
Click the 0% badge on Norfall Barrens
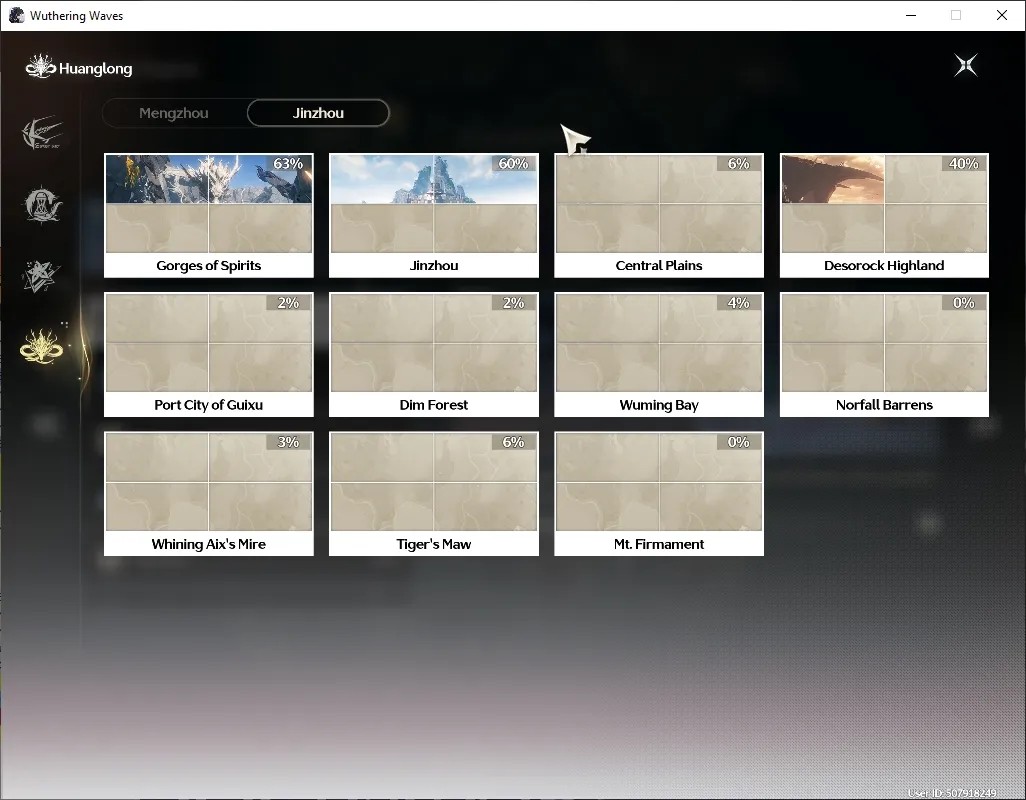click(964, 303)
